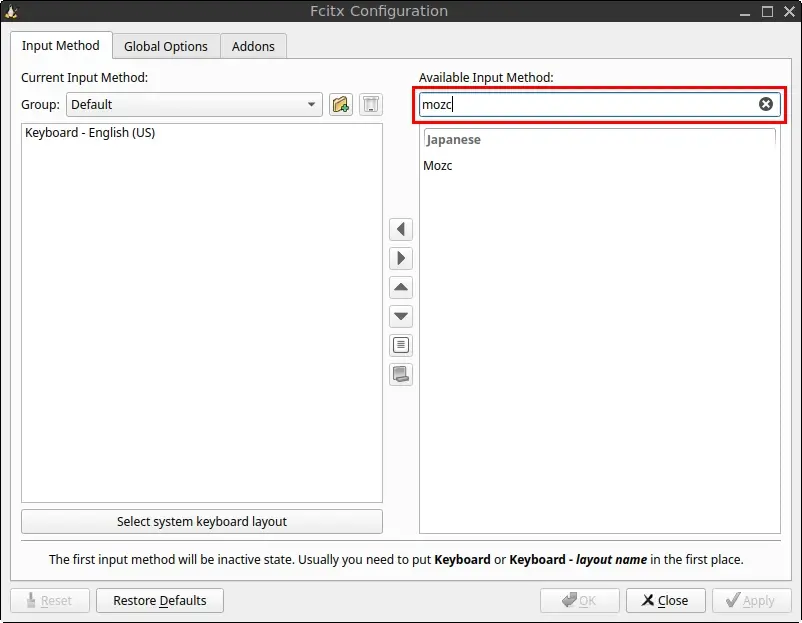The height and width of the screenshot is (623, 802).
Task: Click the OK button
Action: (580, 600)
